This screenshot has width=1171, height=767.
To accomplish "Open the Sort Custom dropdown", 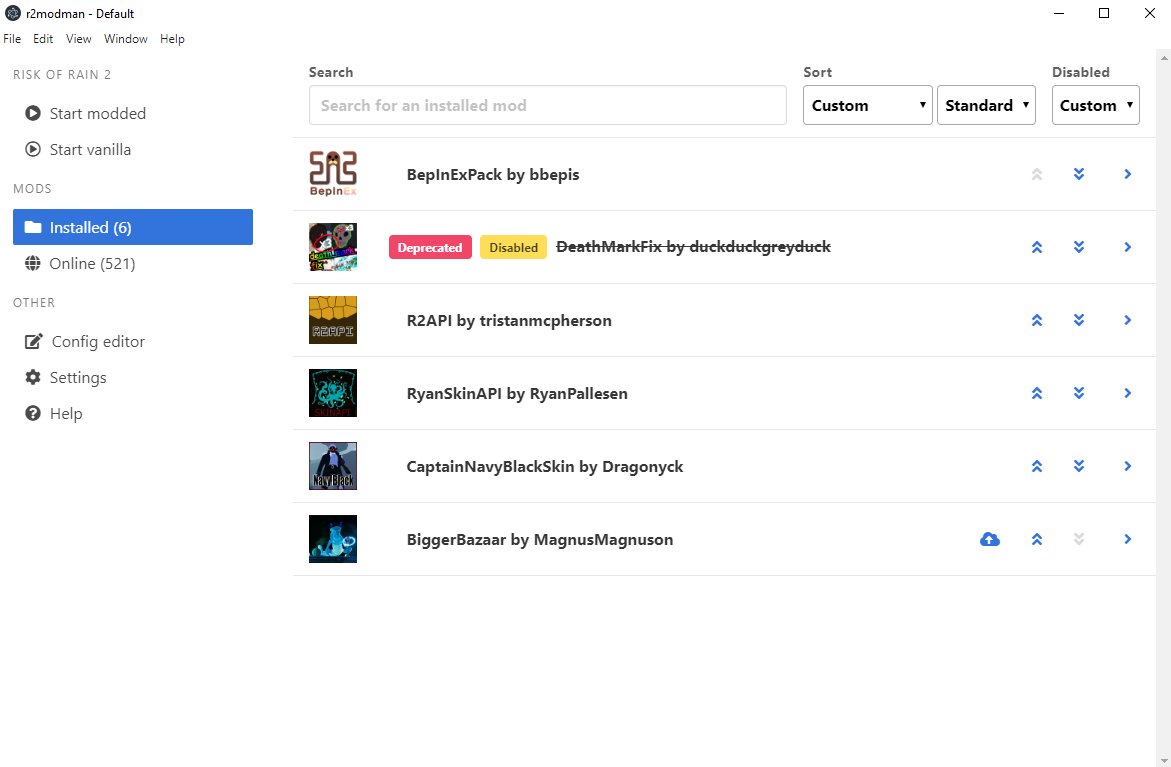I will point(868,105).
